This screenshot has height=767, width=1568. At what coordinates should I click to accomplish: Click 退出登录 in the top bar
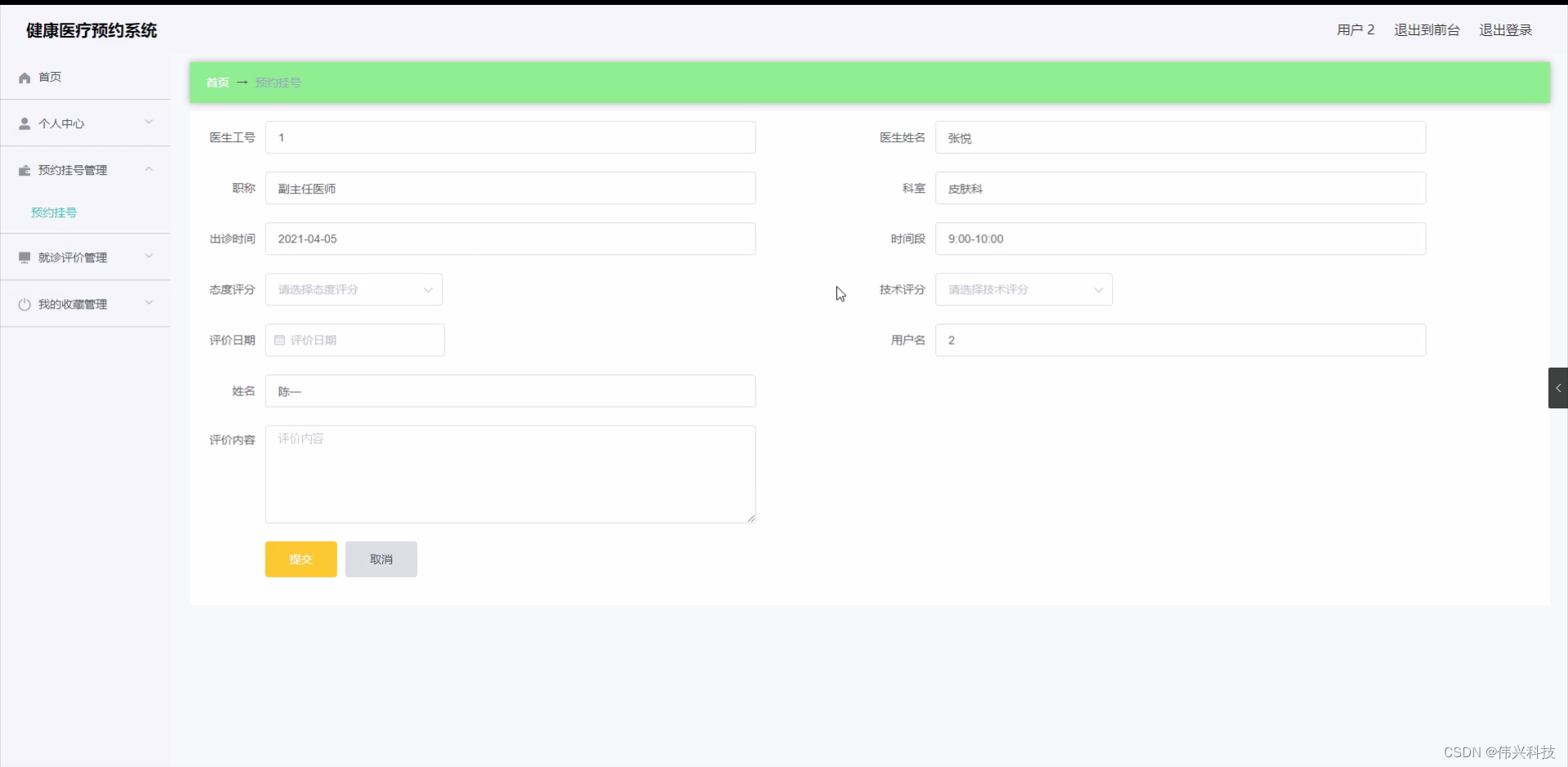pyautogui.click(x=1506, y=29)
